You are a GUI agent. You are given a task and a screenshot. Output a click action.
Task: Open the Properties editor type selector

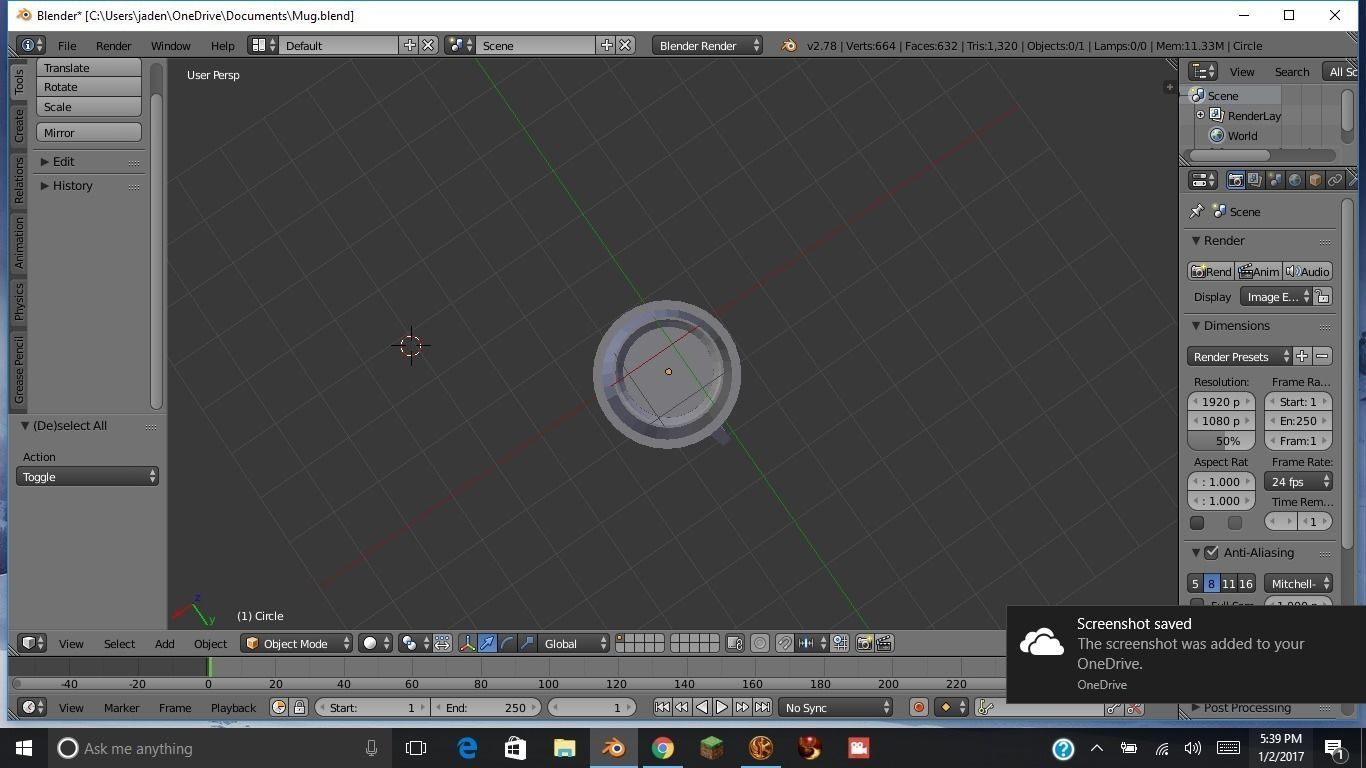coord(1203,180)
